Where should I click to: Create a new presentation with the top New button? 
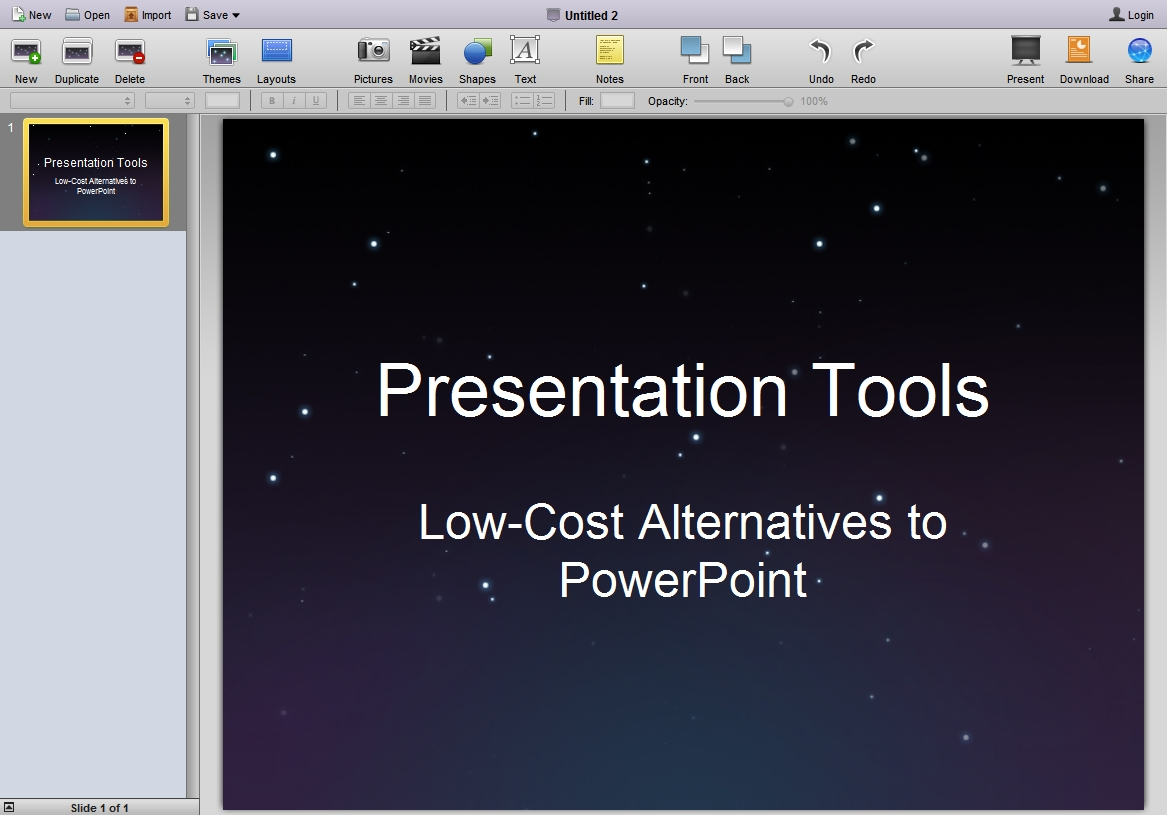pos(31,15)
